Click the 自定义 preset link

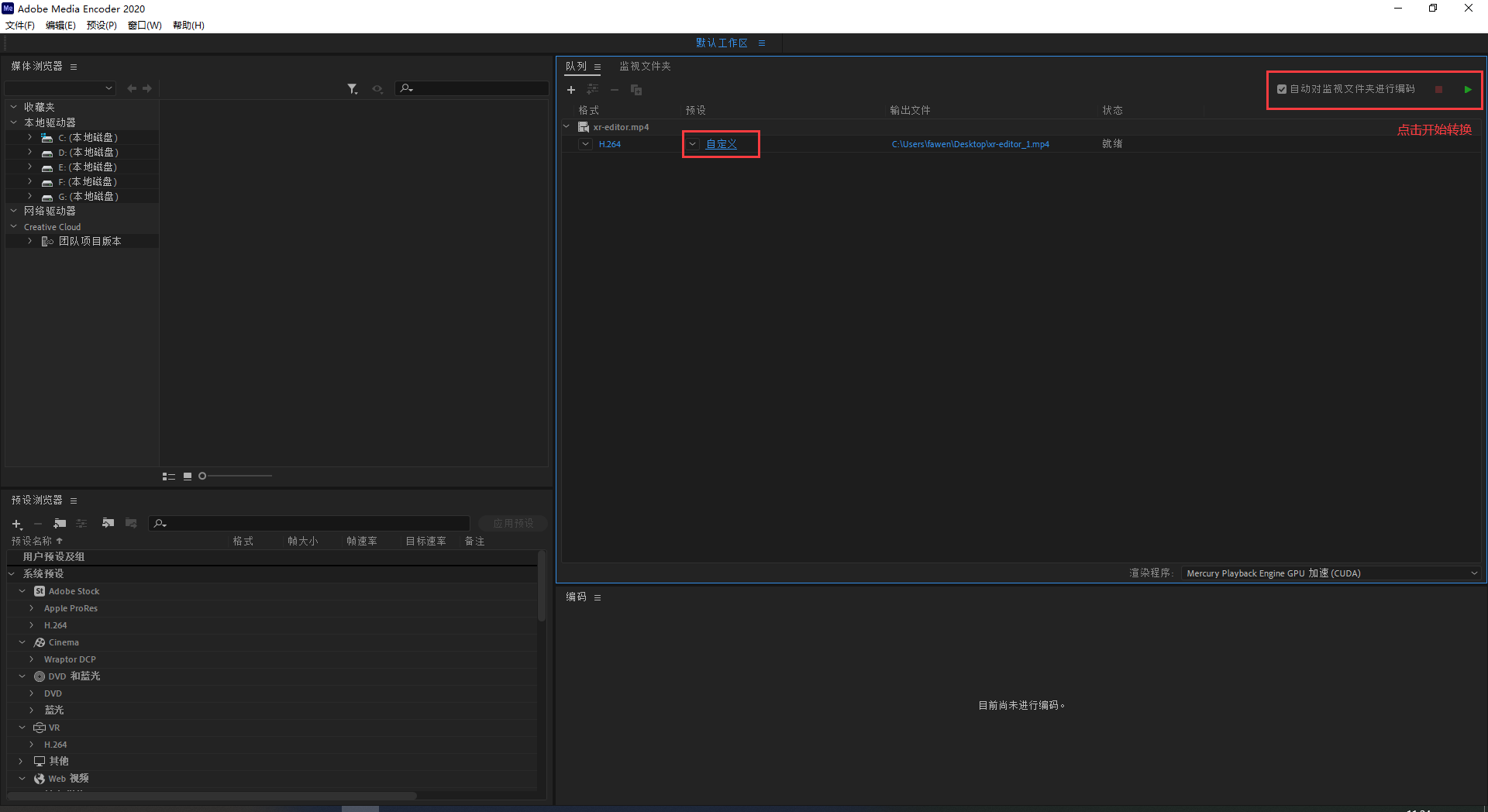721,144
